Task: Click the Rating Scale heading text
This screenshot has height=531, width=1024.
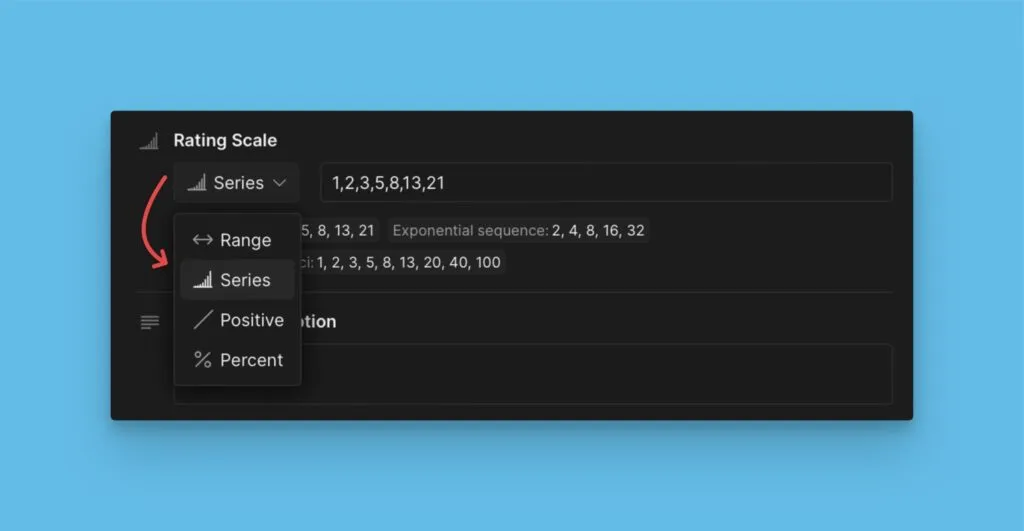Action: coord(225,141)
